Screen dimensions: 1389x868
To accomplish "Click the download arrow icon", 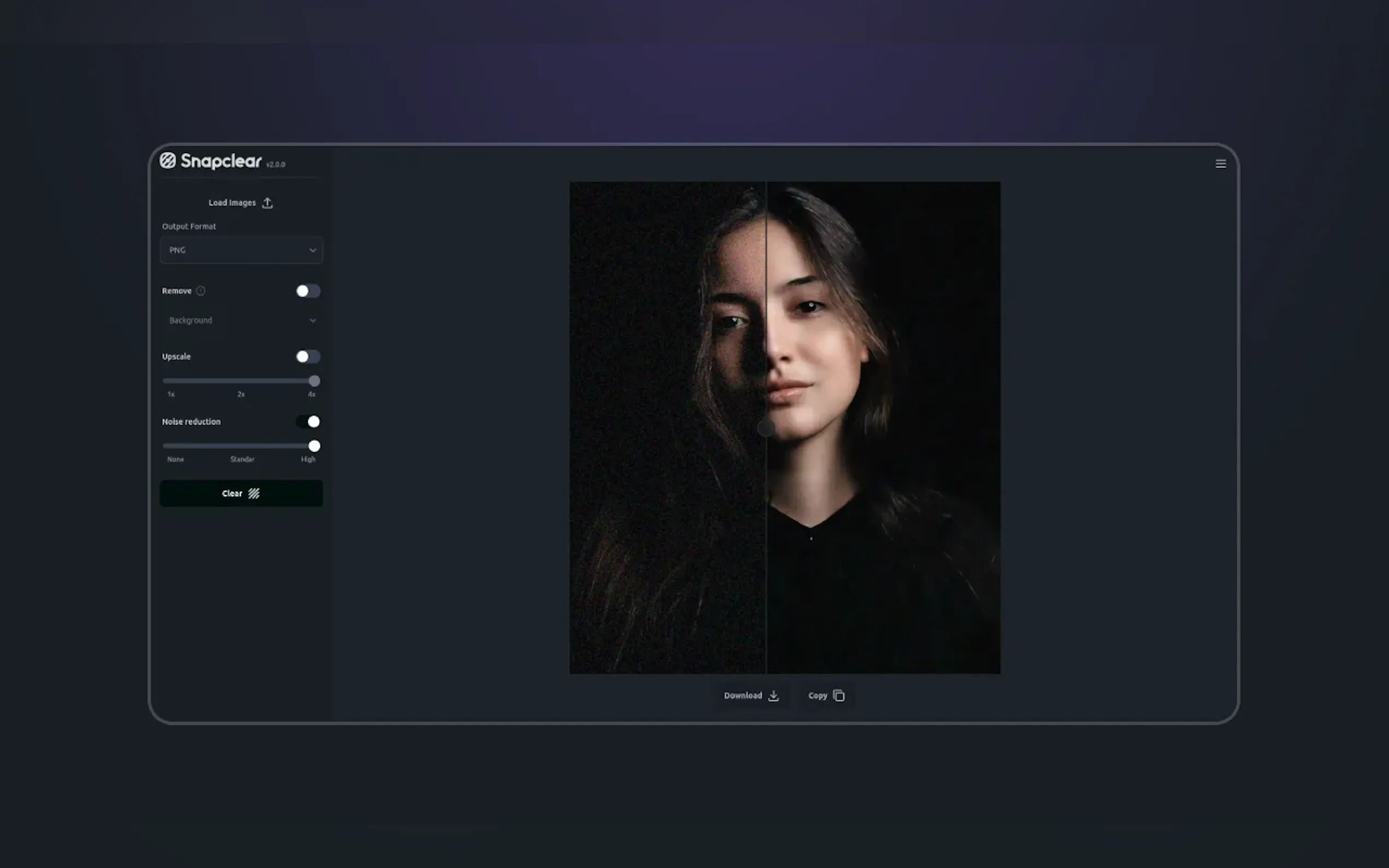I will 773,696.
